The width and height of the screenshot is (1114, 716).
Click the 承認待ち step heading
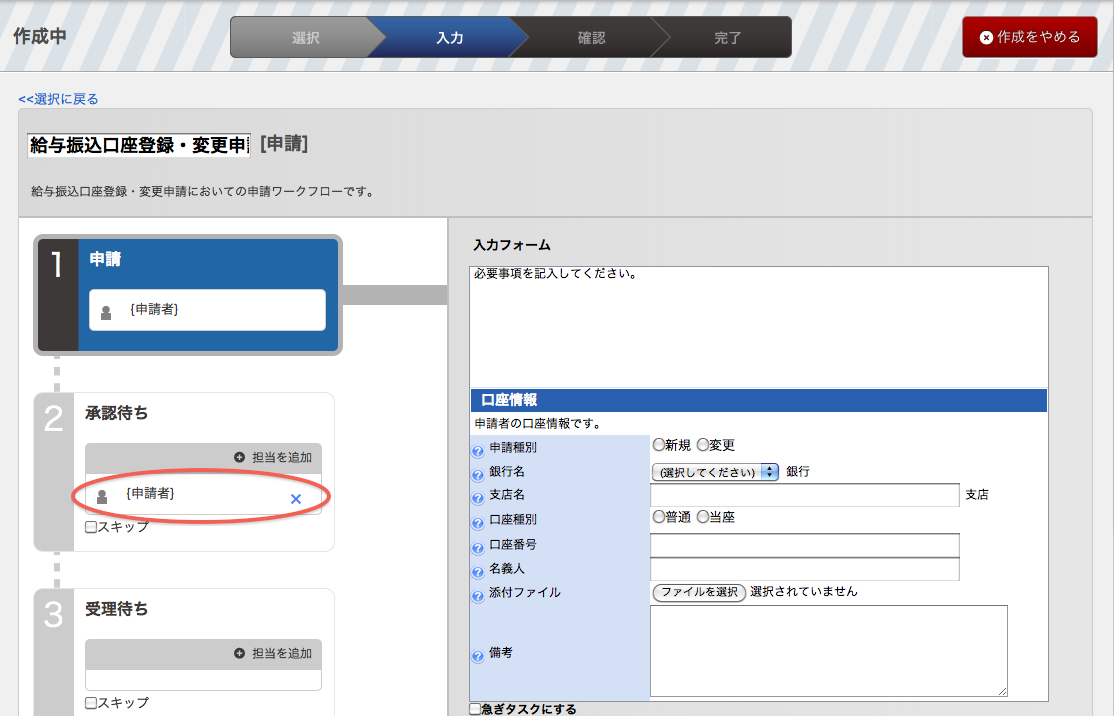click(x=117, y=413)
